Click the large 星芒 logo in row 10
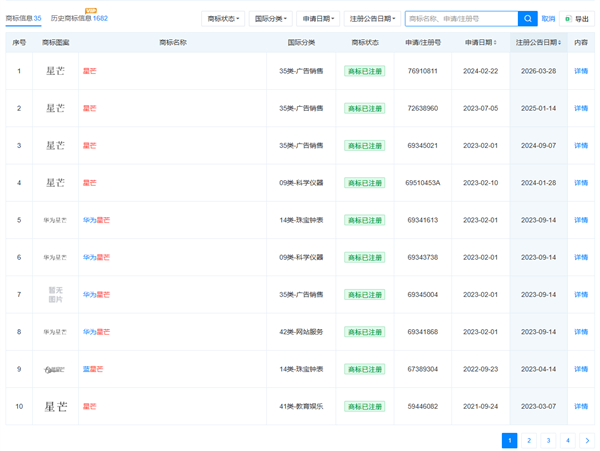Image resolution: width=600 pixels, height=451 pixels. (56, 406)
